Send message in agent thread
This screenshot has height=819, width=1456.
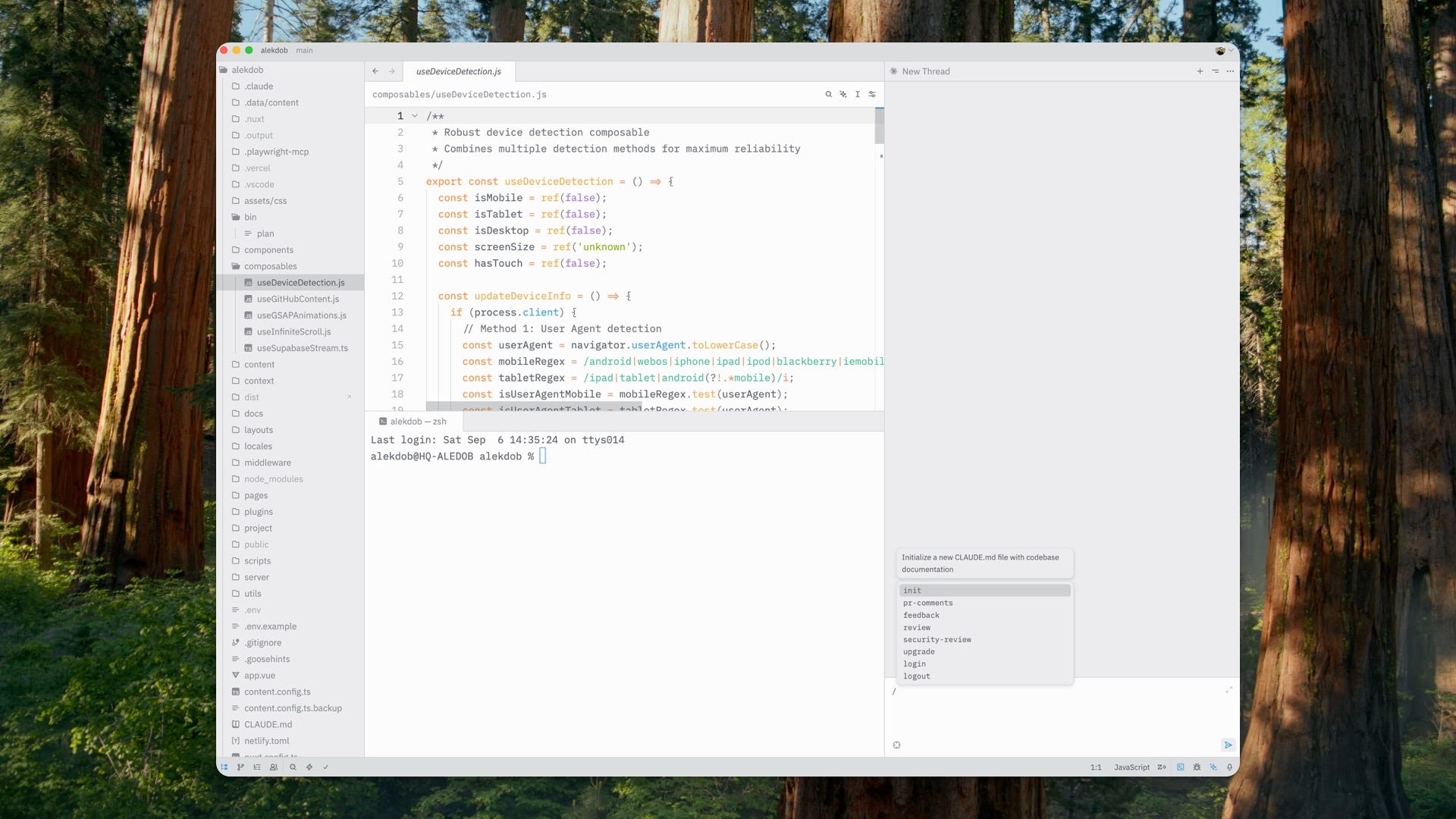[1228, 745]
